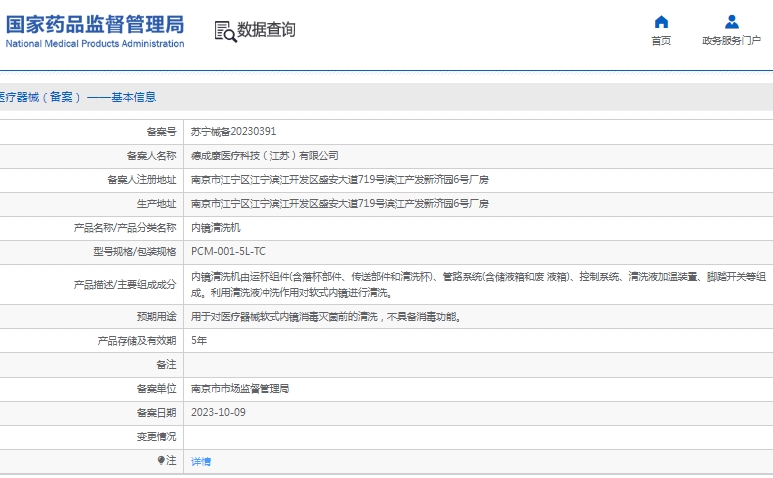This screenshot has height=478, width=773.
Task: Open the 首页 home icon
Action: pos(661,22)
